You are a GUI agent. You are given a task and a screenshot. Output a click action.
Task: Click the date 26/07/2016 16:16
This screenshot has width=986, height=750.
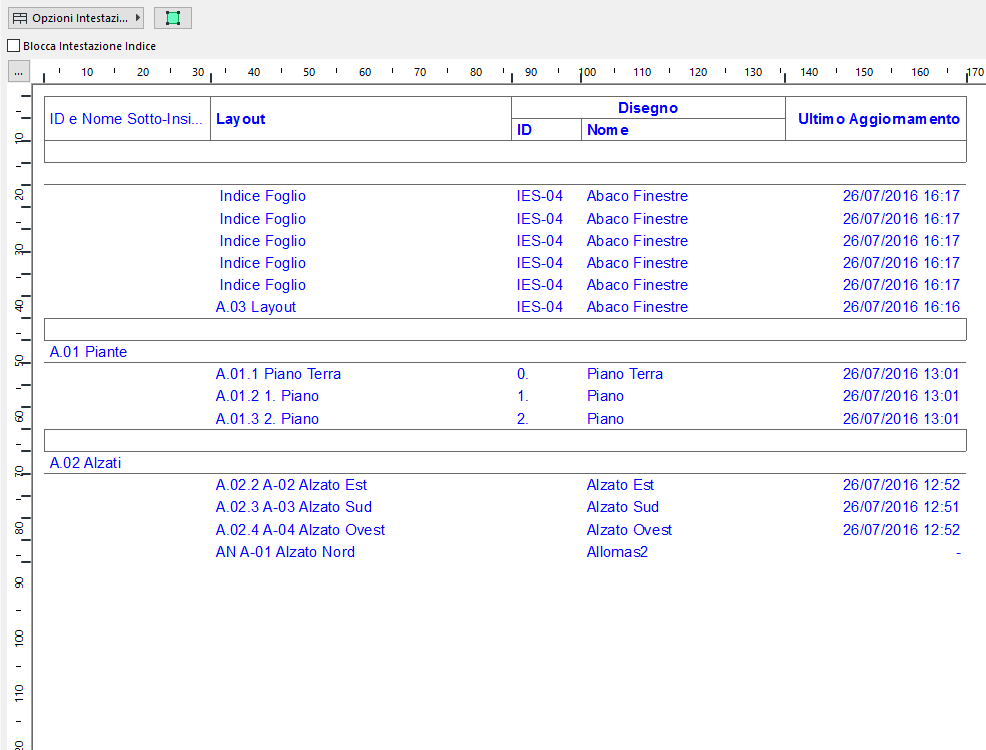coord(901,307)
